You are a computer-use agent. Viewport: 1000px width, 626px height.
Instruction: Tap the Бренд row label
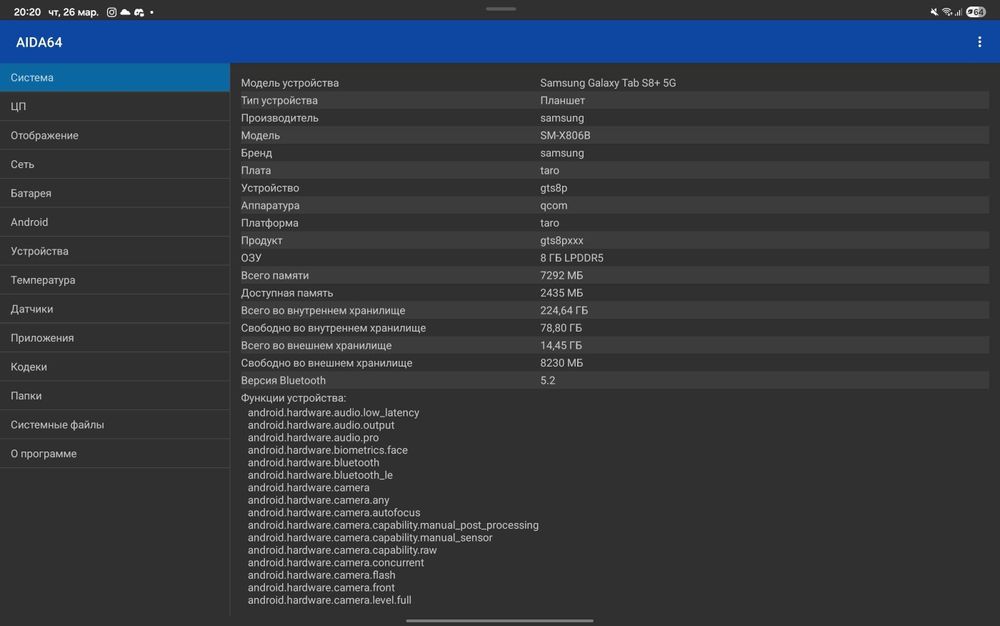pyautogui.click(x=256, y=153)
